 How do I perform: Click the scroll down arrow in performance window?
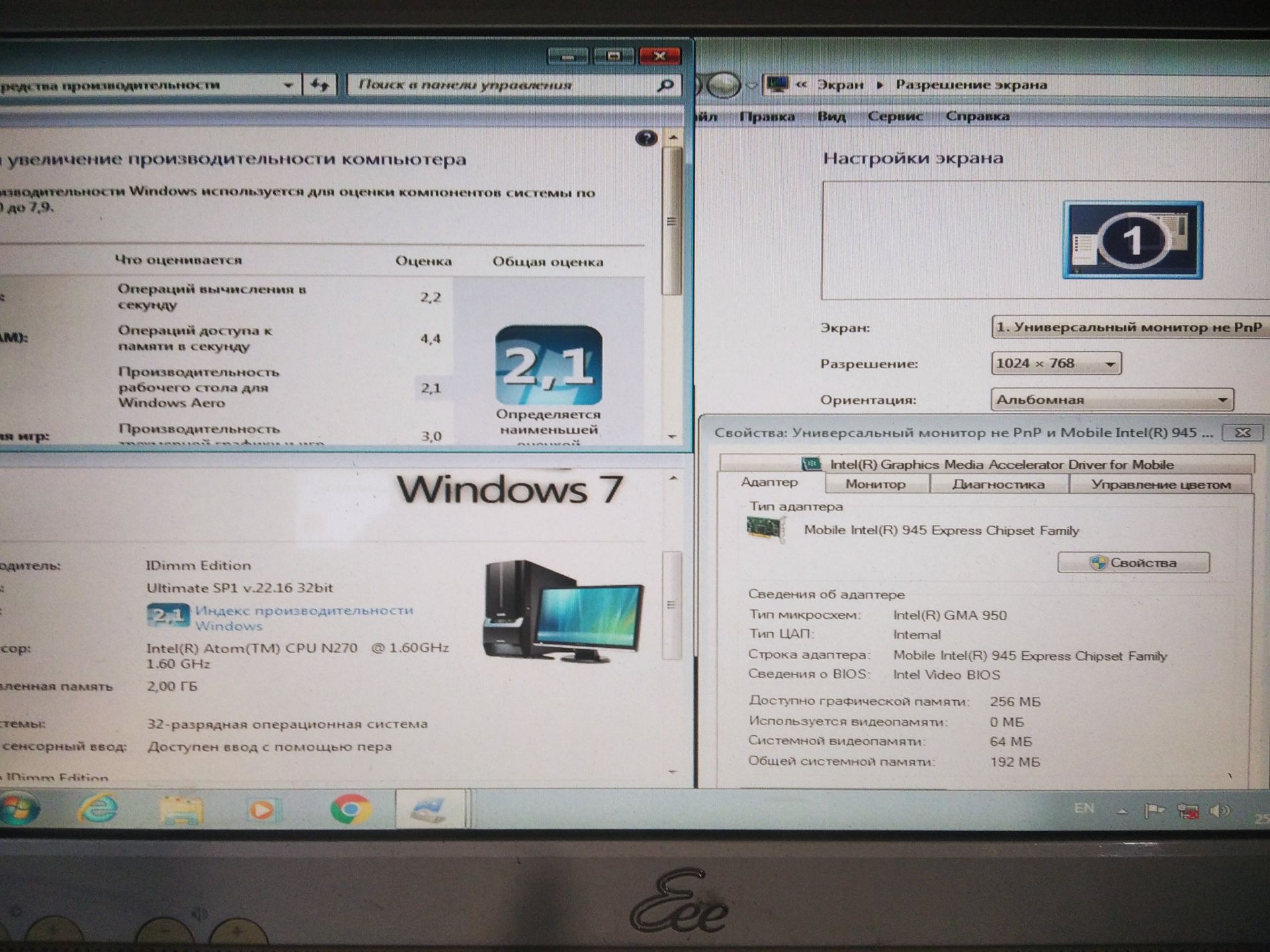click(672, 436)
